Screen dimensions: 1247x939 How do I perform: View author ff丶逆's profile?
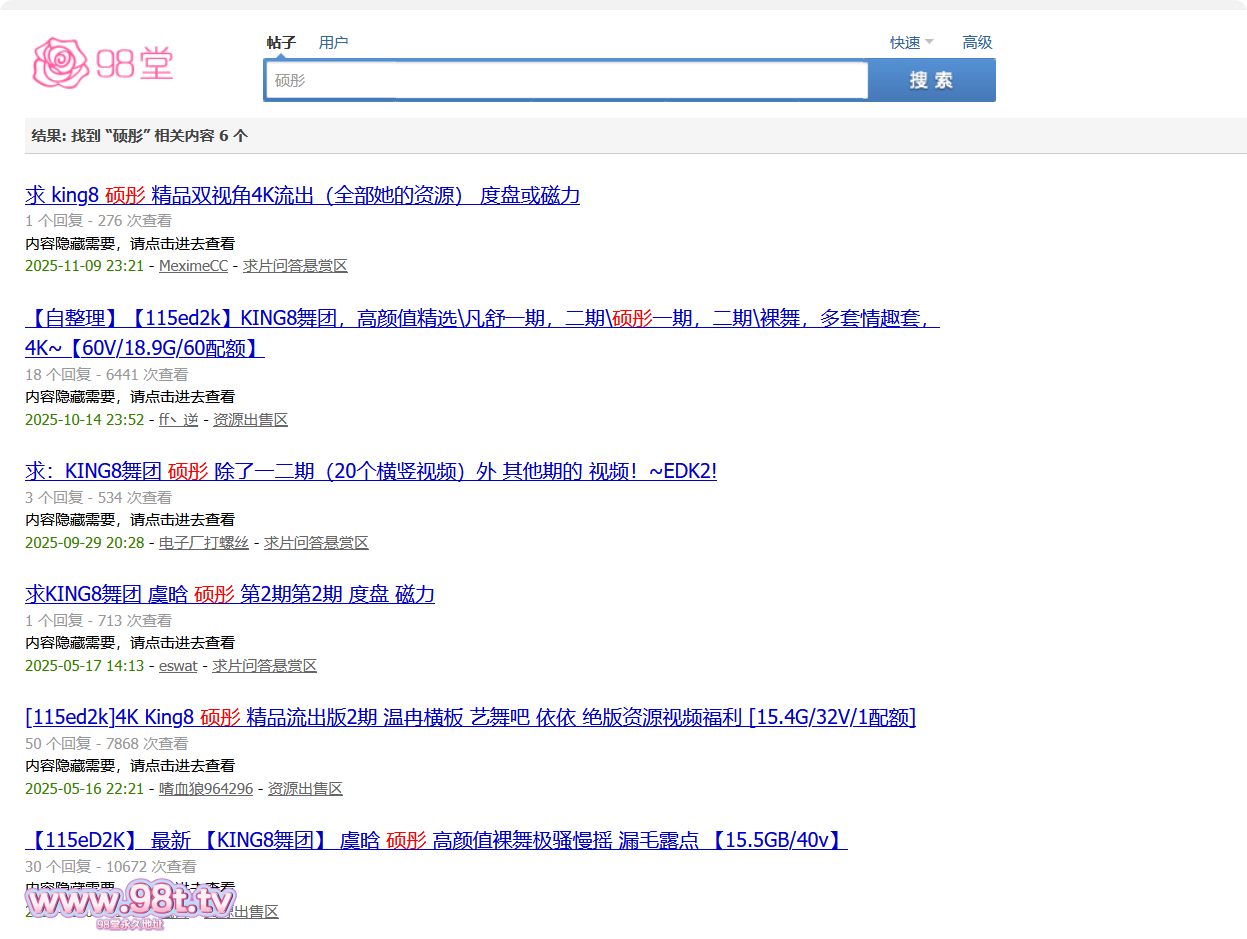178,420
